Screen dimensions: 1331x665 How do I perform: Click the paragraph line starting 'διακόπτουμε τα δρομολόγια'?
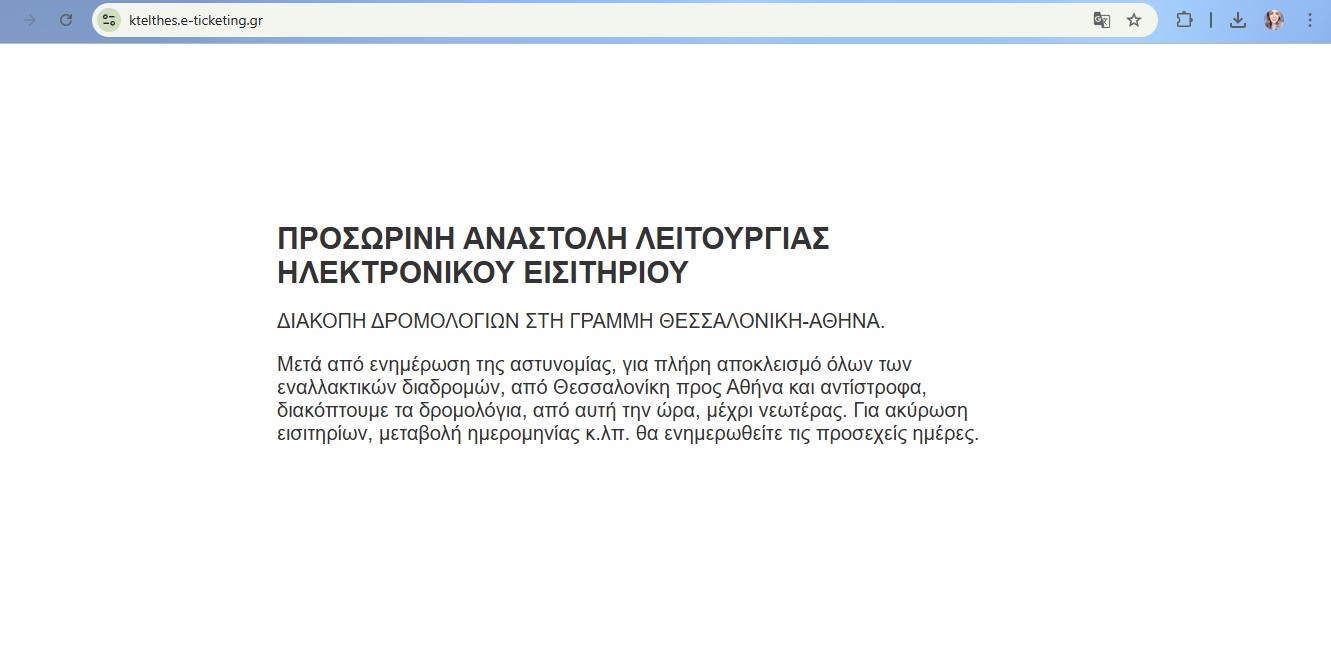[x=622, y=411]
